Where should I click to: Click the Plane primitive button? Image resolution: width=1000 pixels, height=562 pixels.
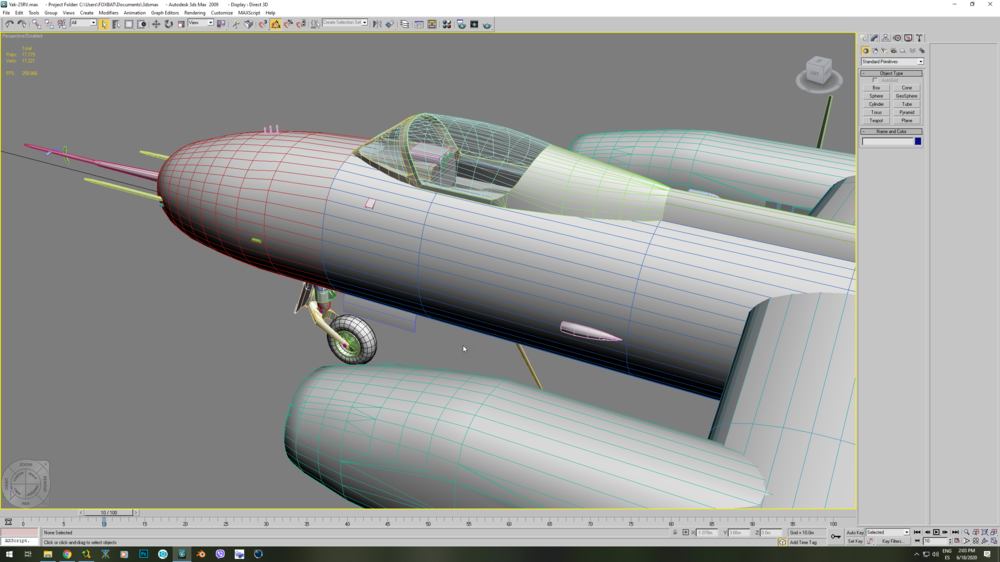(907, 121)
